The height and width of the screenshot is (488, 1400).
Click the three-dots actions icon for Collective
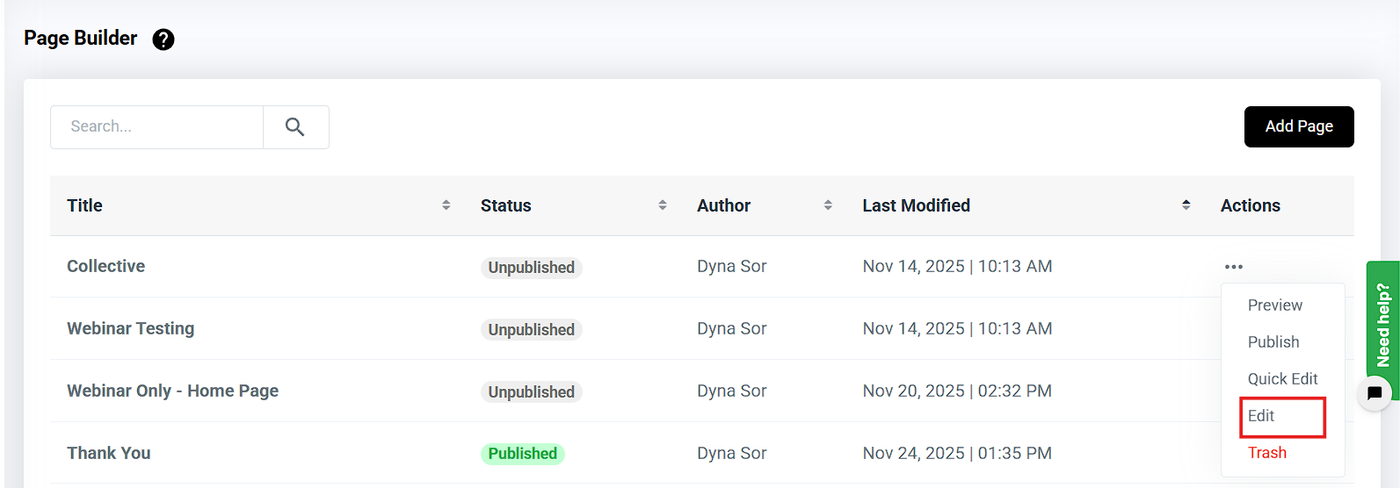(x=1233, y=267)
